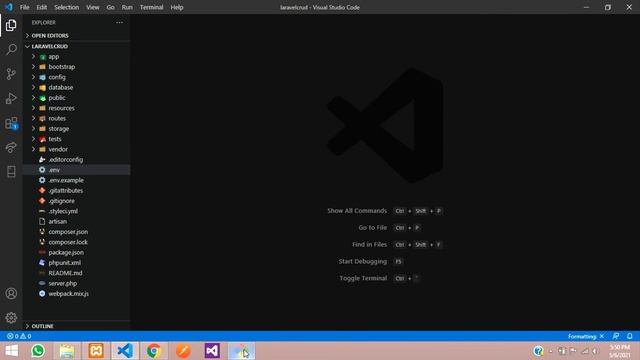Click the system clock in taskbar
The width and height of the screenshot is (640, 360).
coord(620,351)
